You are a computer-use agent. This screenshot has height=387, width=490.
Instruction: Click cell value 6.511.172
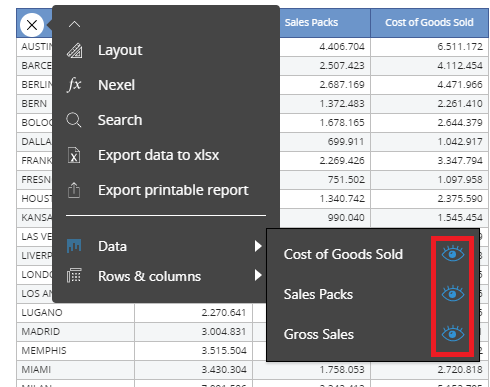tap(460, 47)
